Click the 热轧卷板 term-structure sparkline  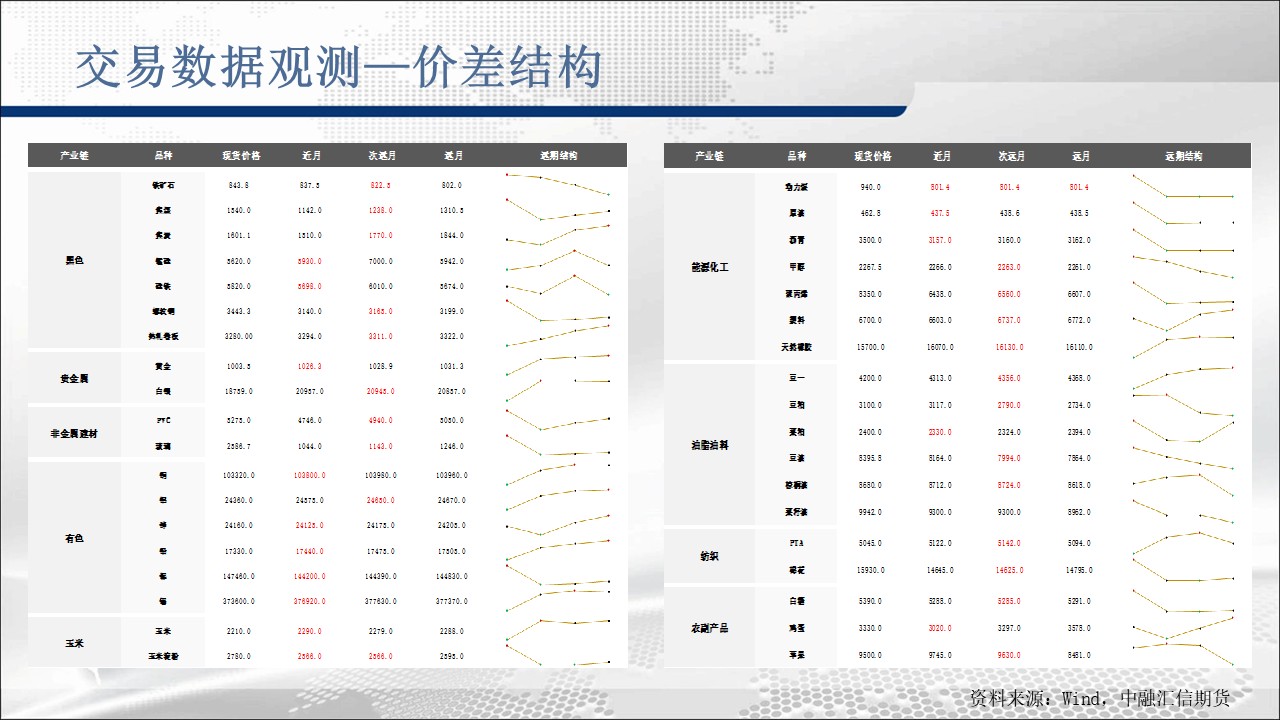[558, 334]
